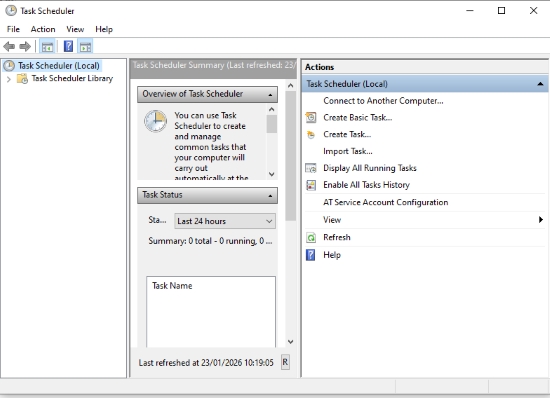Click the Display All Running Tasks icon
The height and width of the screenshot is (398, 550).
(x=311, y=168)
